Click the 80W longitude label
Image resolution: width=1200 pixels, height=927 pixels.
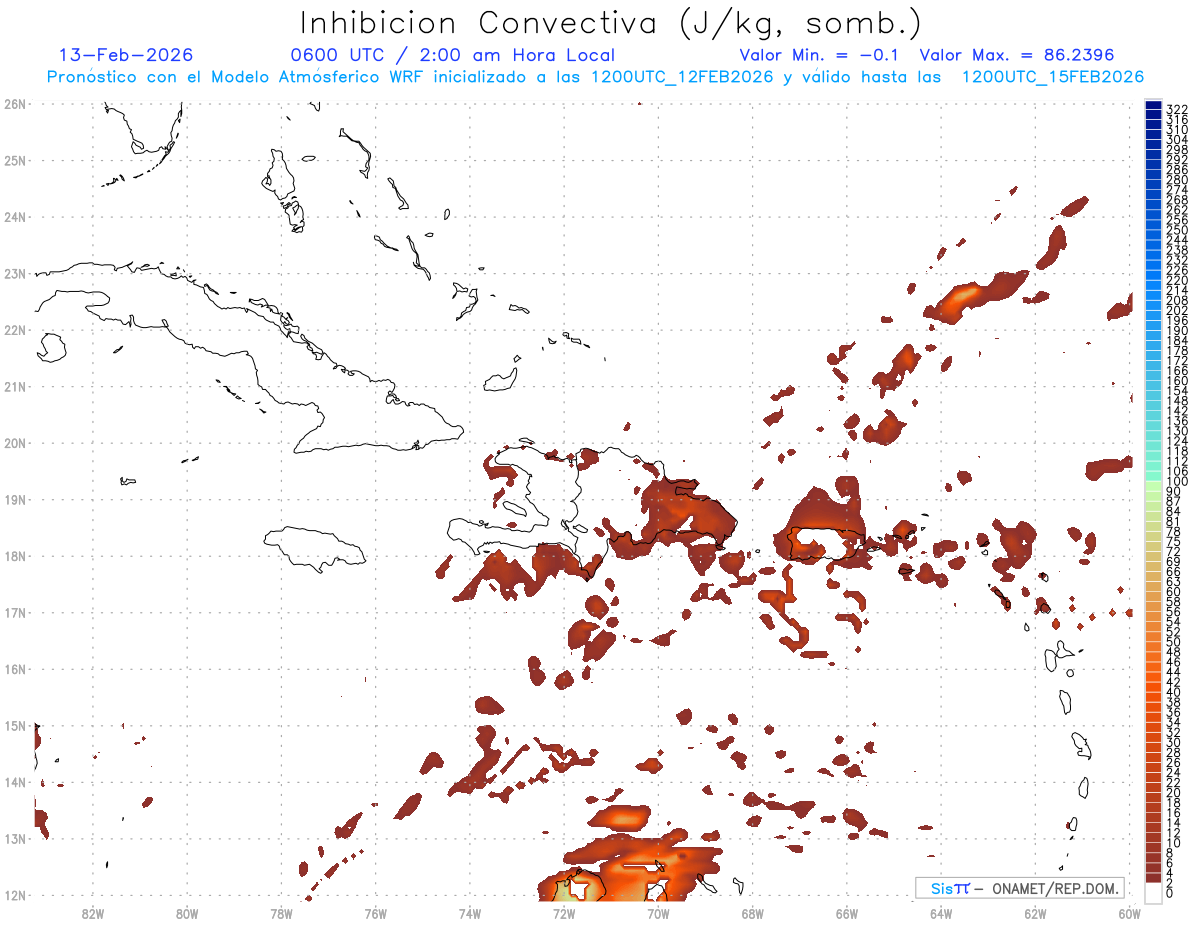tap(187, 913)
